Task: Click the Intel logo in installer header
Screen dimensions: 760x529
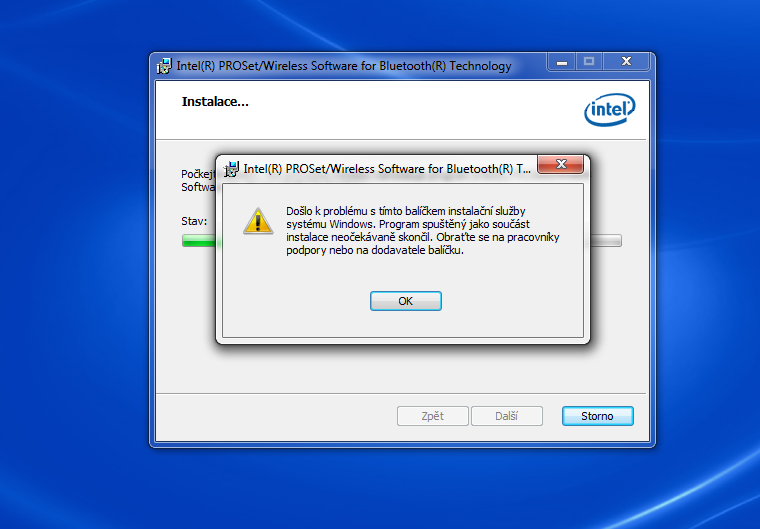Action: (609, 110)
